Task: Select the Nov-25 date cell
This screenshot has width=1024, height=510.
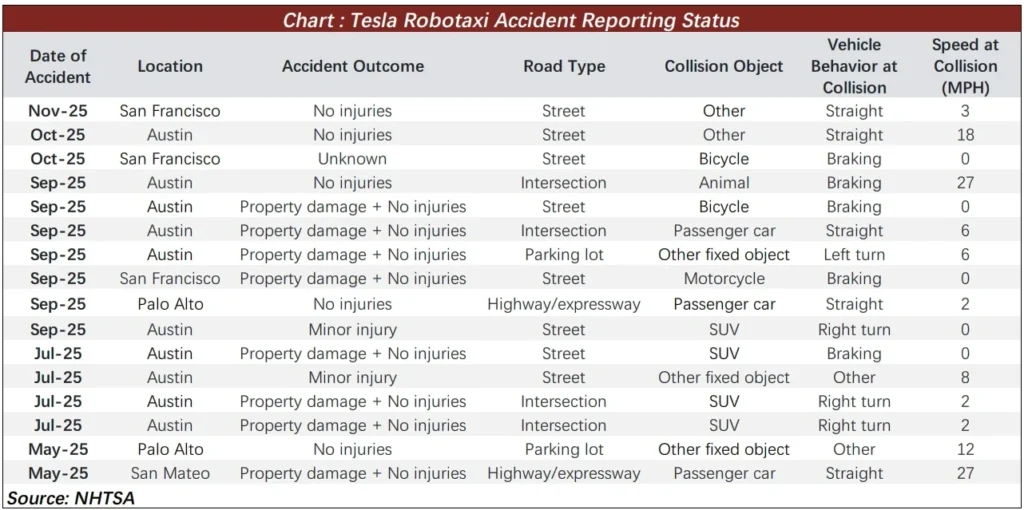Action: point(57,111)
